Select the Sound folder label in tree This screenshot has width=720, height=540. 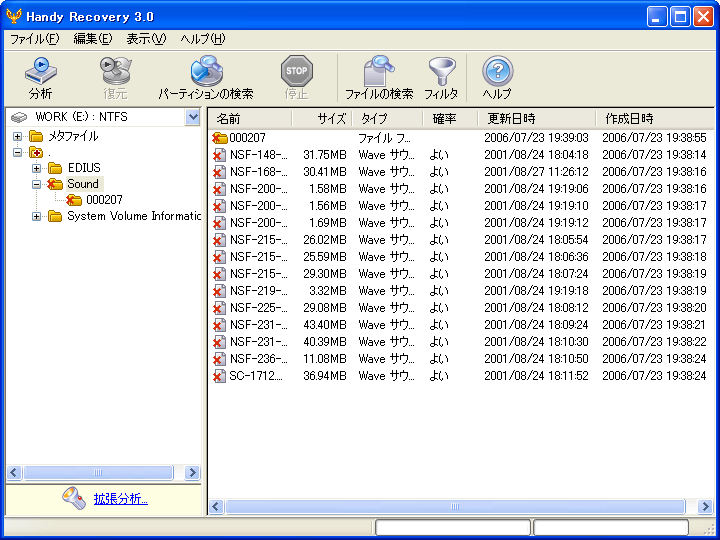click(x=83, y=184)
